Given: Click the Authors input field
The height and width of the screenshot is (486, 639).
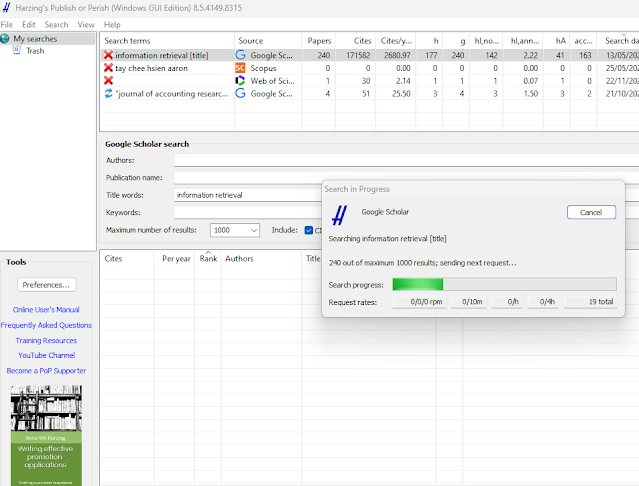Looking at the screenshot, I should (x=406, y=160).
